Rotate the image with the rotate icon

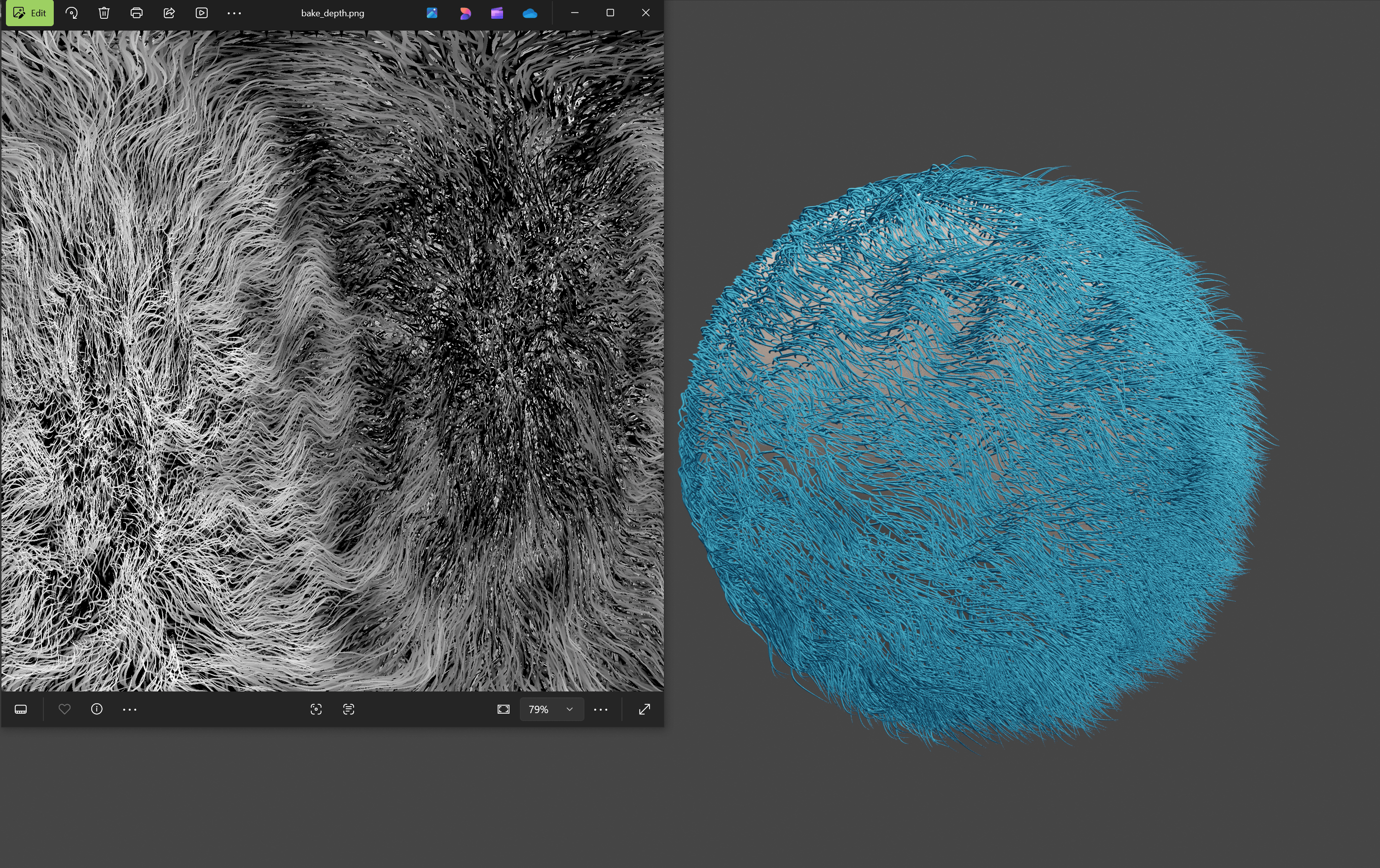coord(72,13)
